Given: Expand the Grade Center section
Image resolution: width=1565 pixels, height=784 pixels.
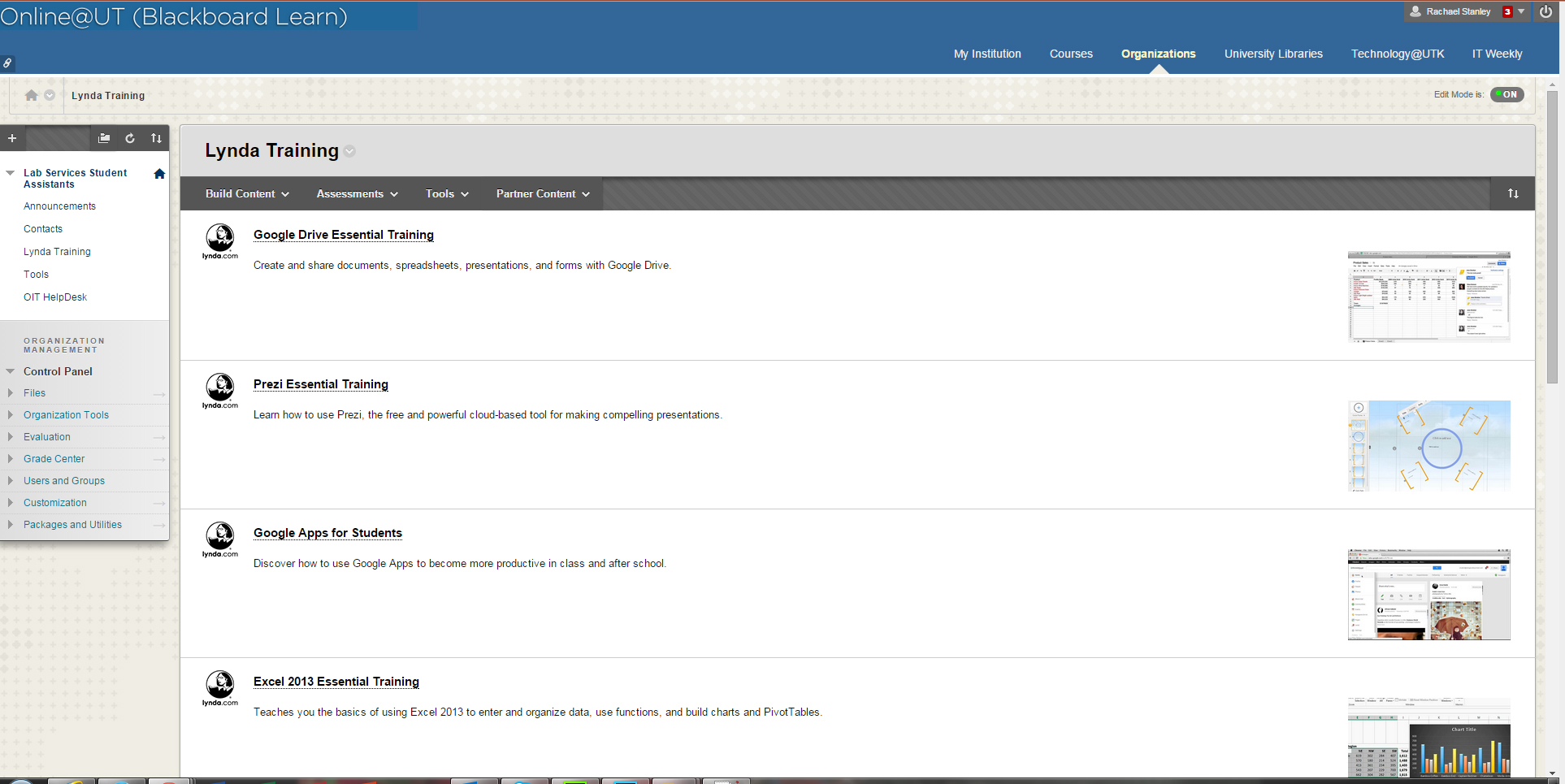Looking at the screenshot, I should click(11, 459).
